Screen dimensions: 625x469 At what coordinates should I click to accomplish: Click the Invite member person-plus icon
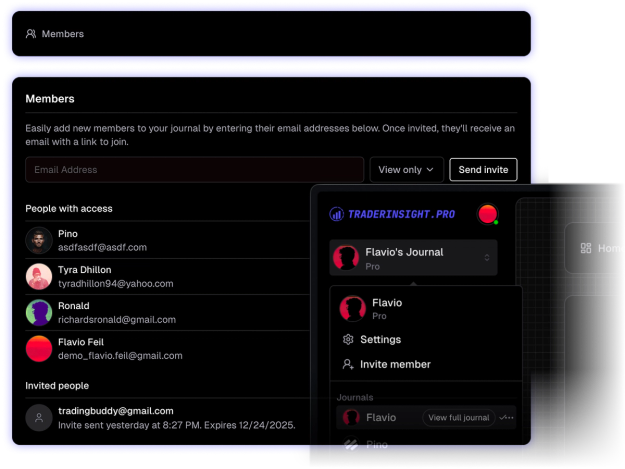[348, 364]
